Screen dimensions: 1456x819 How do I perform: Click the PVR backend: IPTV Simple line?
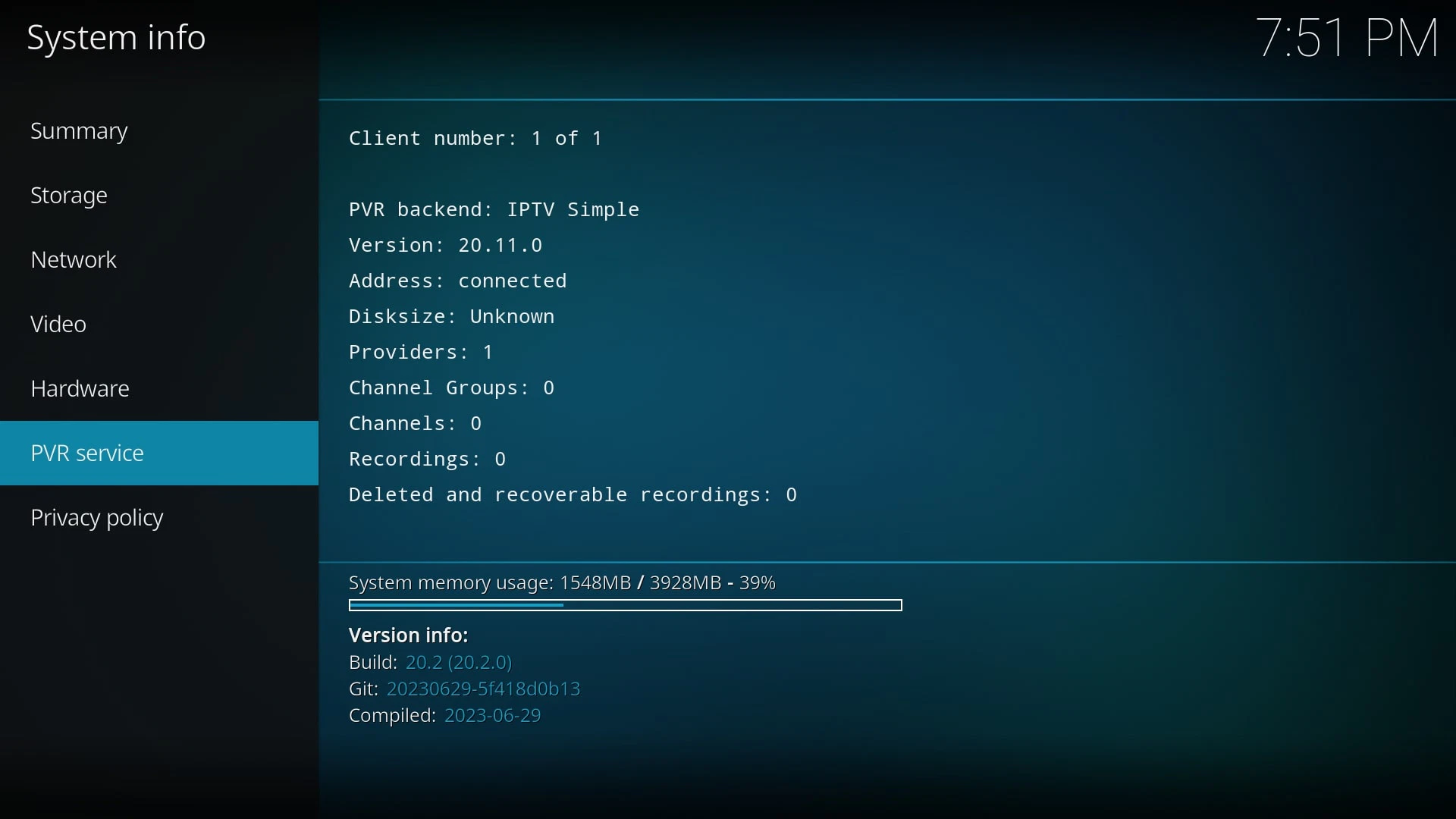[x=494, y=209]
